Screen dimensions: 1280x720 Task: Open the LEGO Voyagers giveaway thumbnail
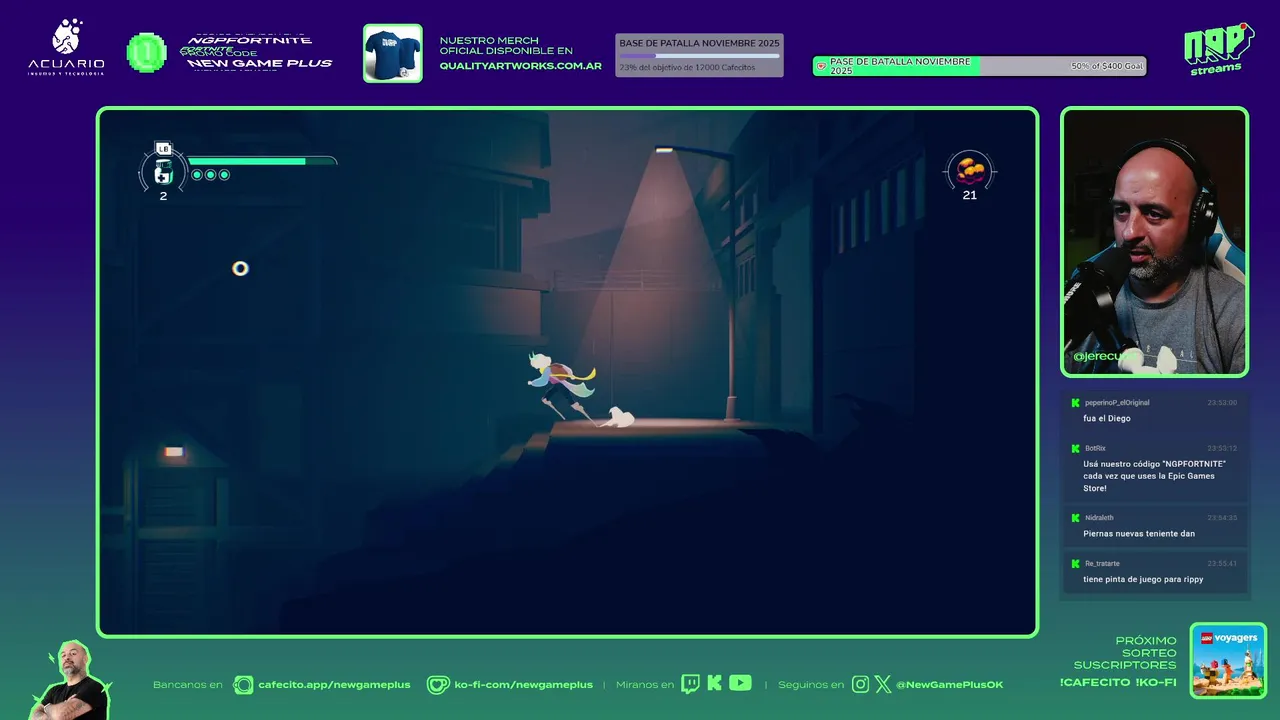1228,660
